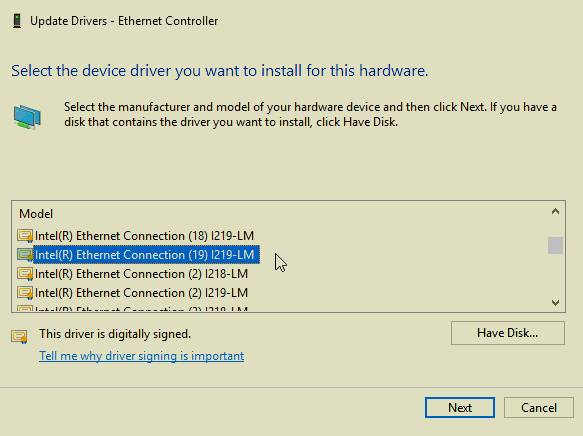This screenshot has height=436, width=583.
Task: Click signed-driver icon beside (19) I219-LM entry
Action: (25, 255)
